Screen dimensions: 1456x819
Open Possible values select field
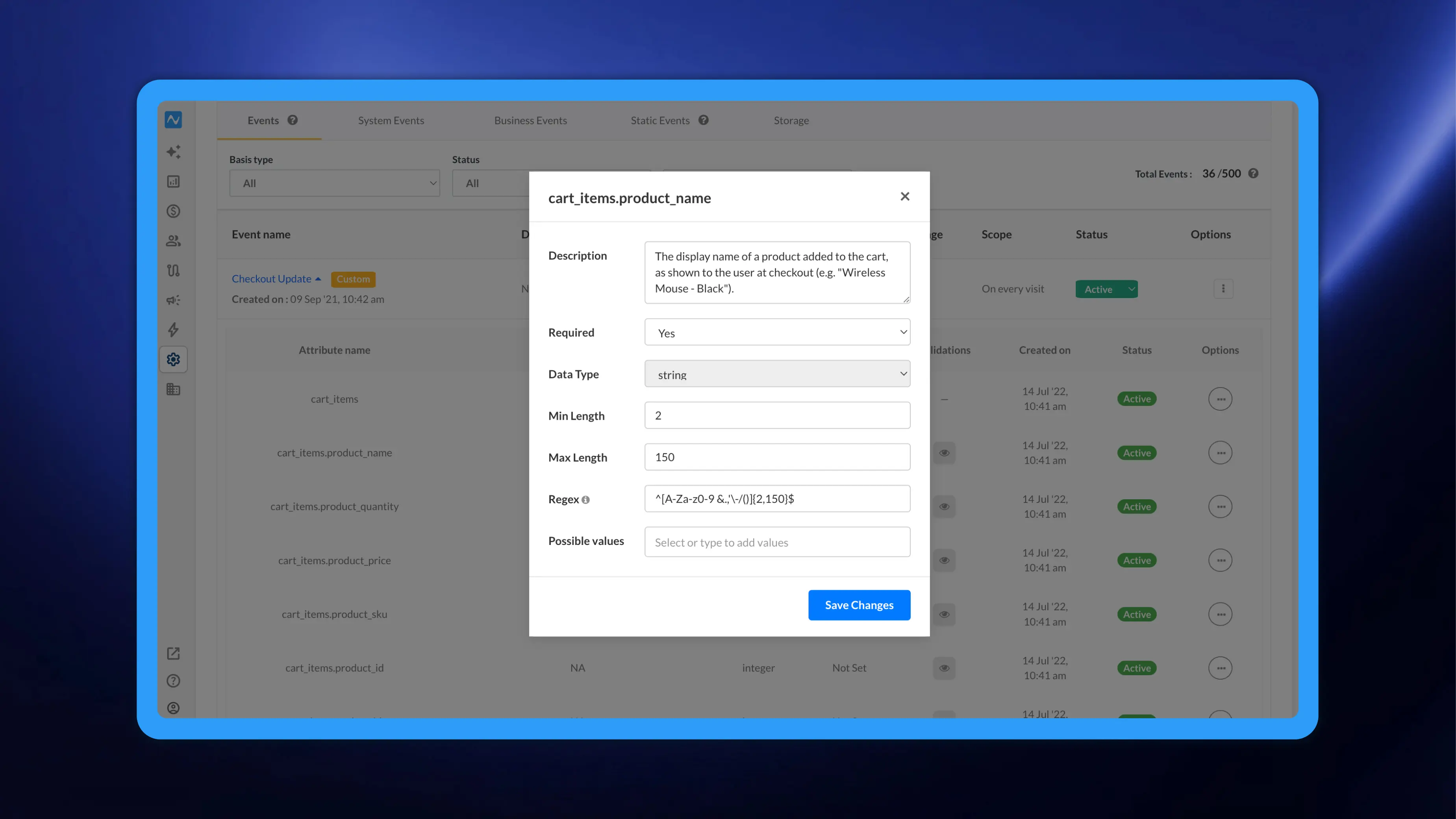click(x=777, y=542)
